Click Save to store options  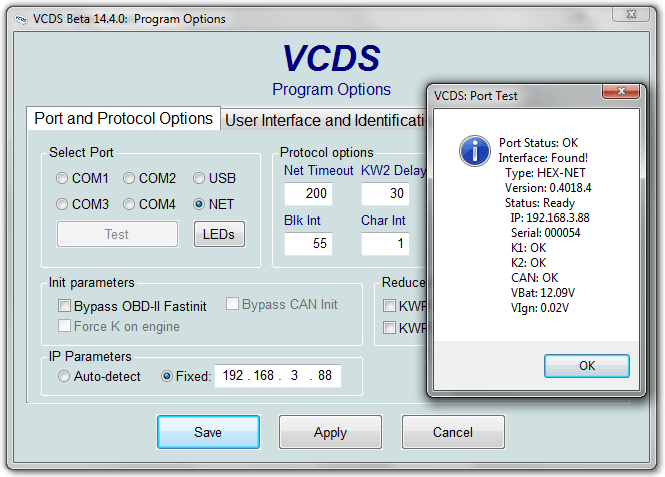pos(208,432)
